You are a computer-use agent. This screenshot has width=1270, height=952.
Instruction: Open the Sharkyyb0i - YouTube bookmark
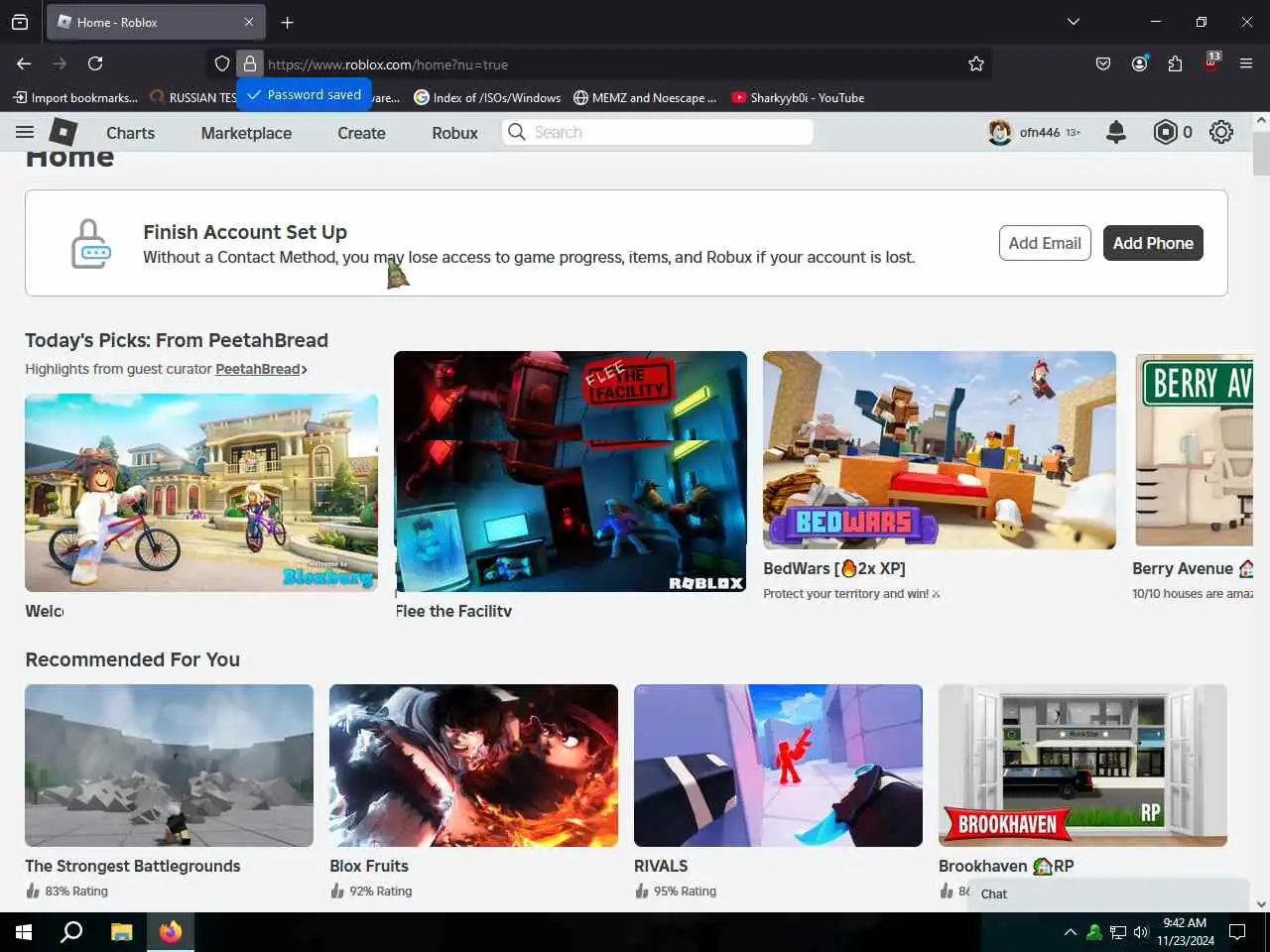(798, 97)
